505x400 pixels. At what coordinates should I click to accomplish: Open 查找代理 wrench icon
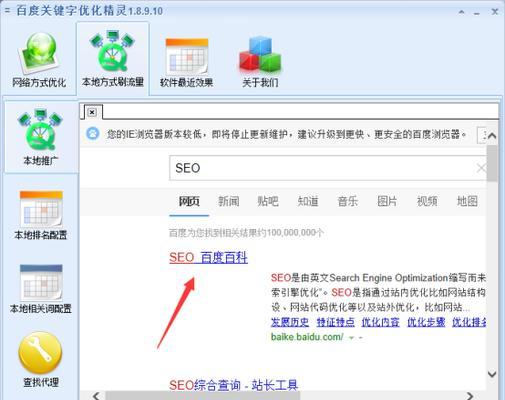point(40,353)
